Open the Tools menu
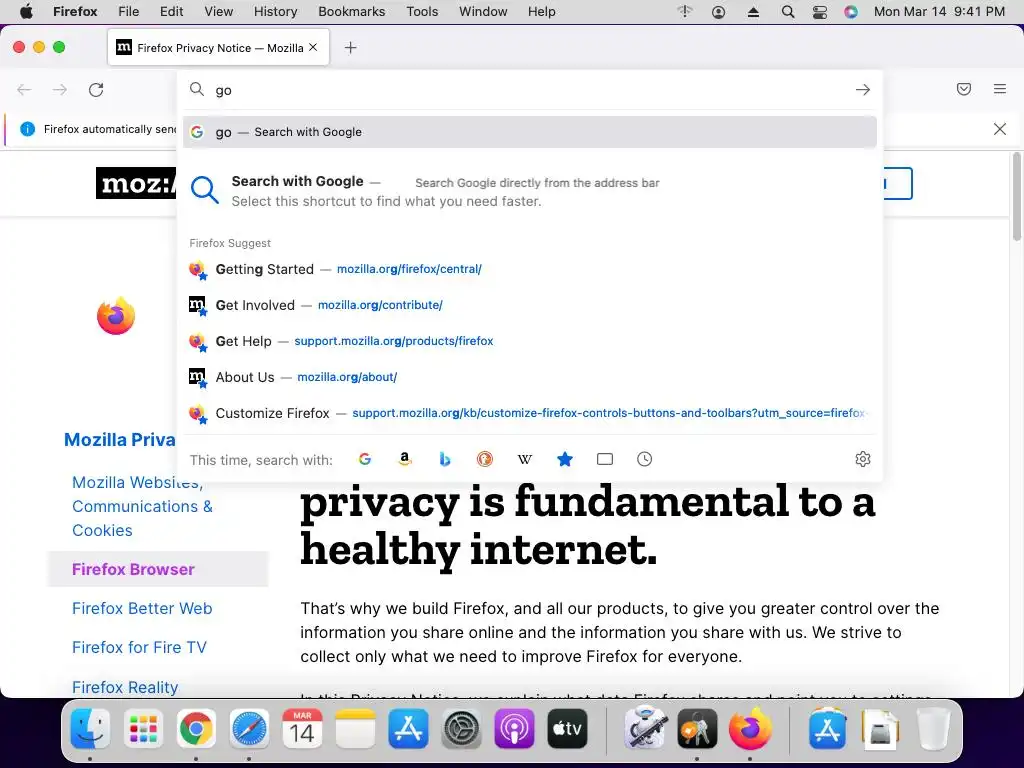Screen dimensions: 1024x768 [x=423, y=11]
